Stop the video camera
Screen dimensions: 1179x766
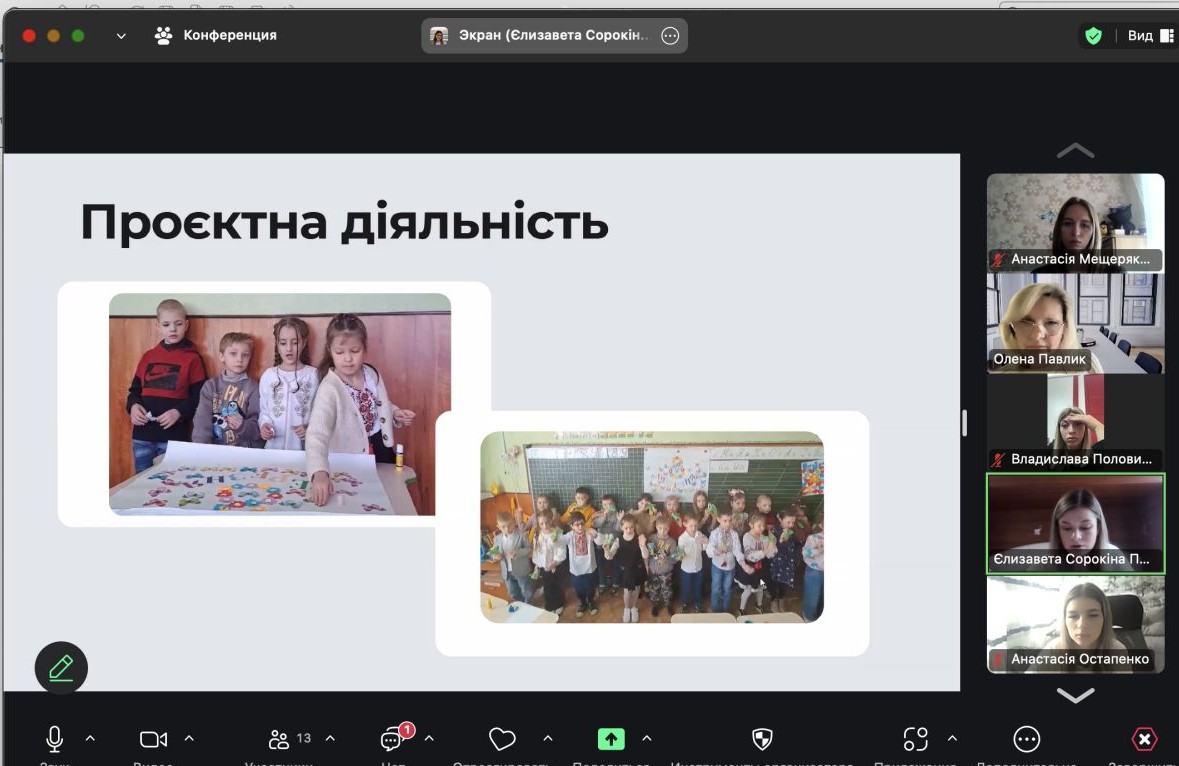tap(152, 739)
